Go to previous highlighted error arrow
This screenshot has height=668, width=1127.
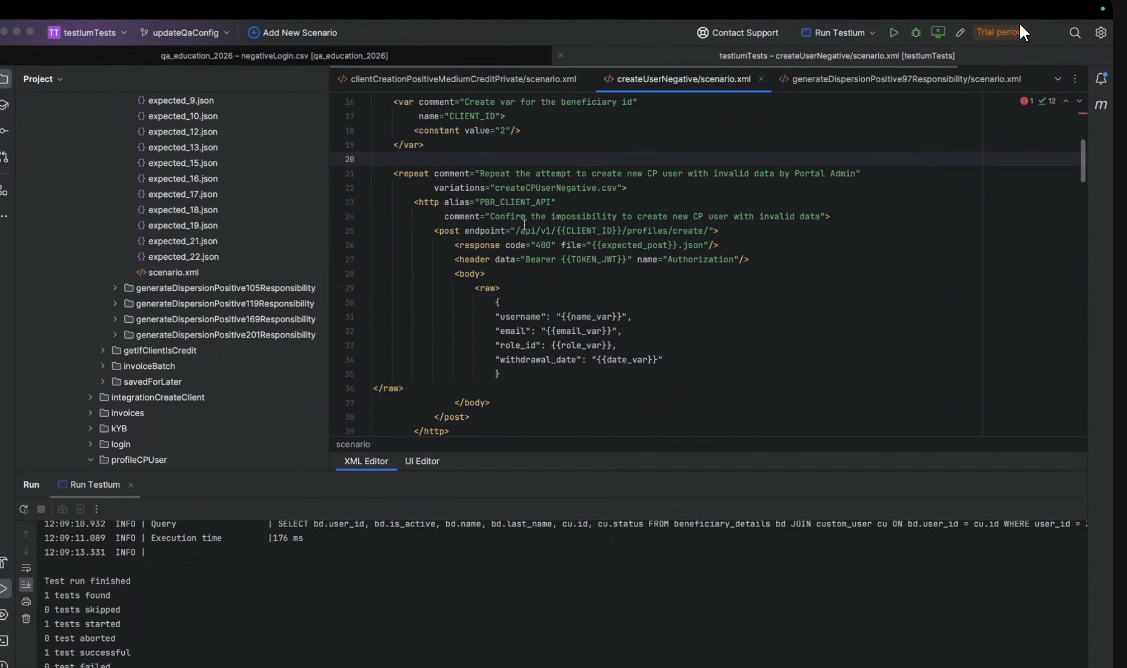[x=1066, y=101]
